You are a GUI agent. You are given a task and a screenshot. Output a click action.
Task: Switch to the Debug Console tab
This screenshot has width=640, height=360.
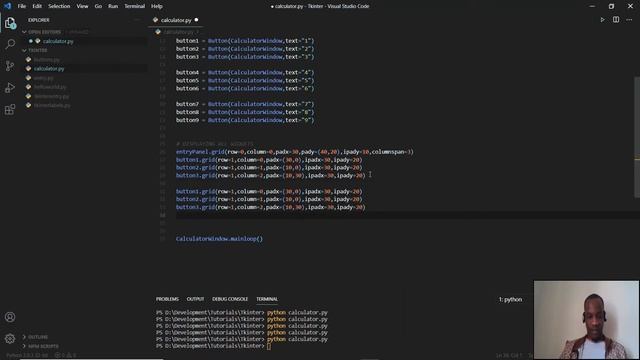pyautogui.click(x=230, y=299)
